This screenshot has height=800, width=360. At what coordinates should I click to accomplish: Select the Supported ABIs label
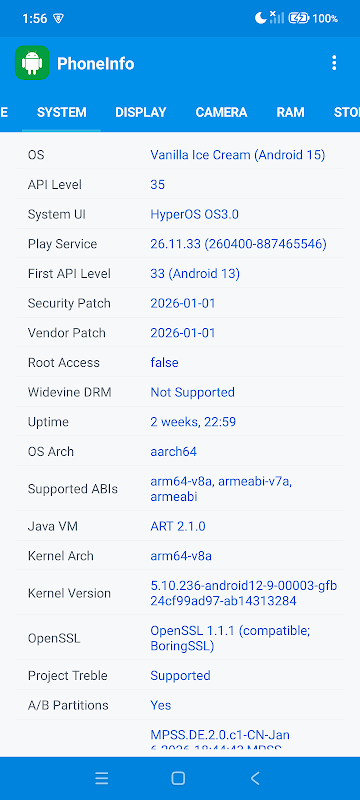72,489
